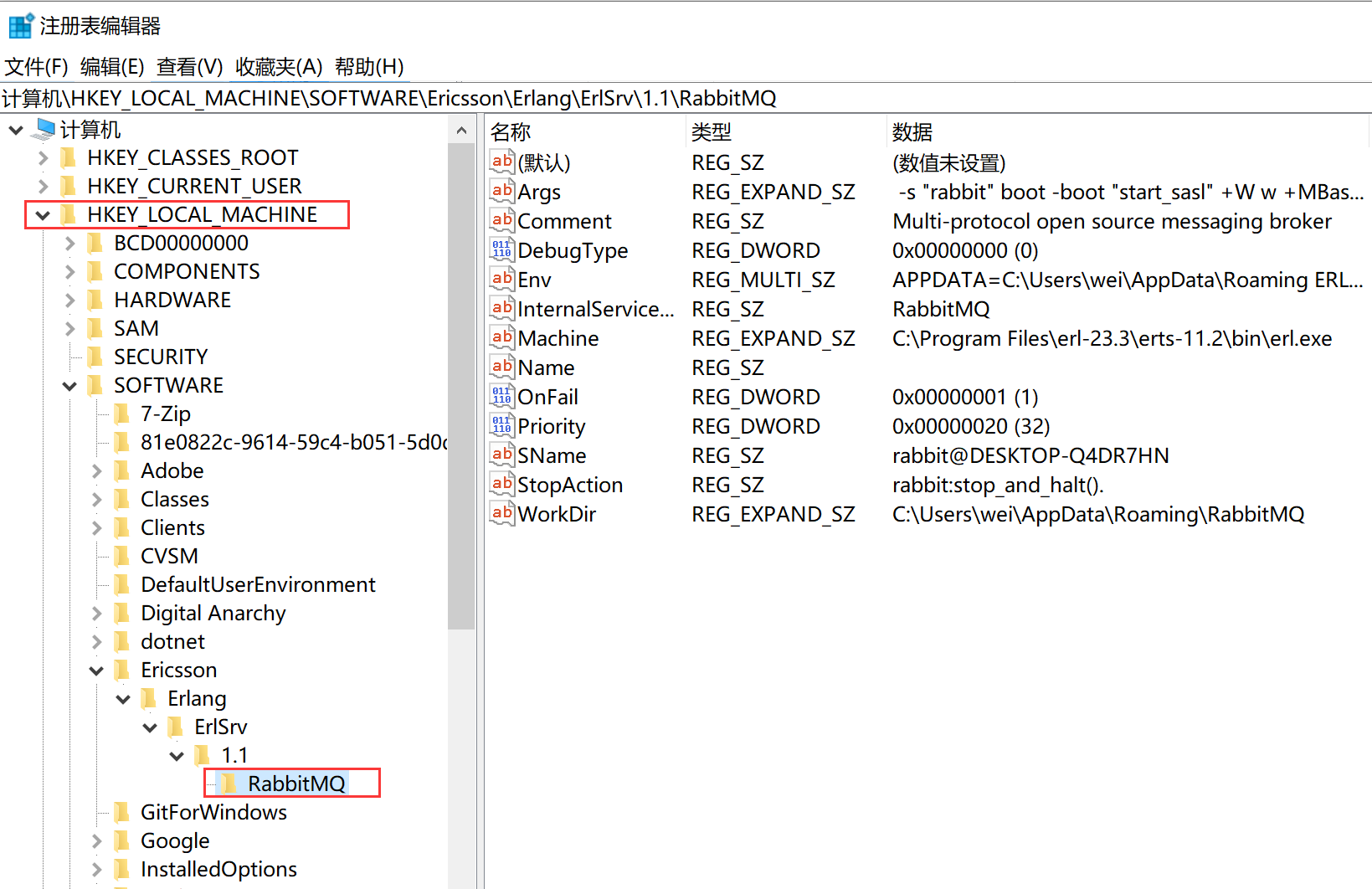1372x889 pixels.
Task: Select the COMPONENTS key
Action: tap(187, 271)
